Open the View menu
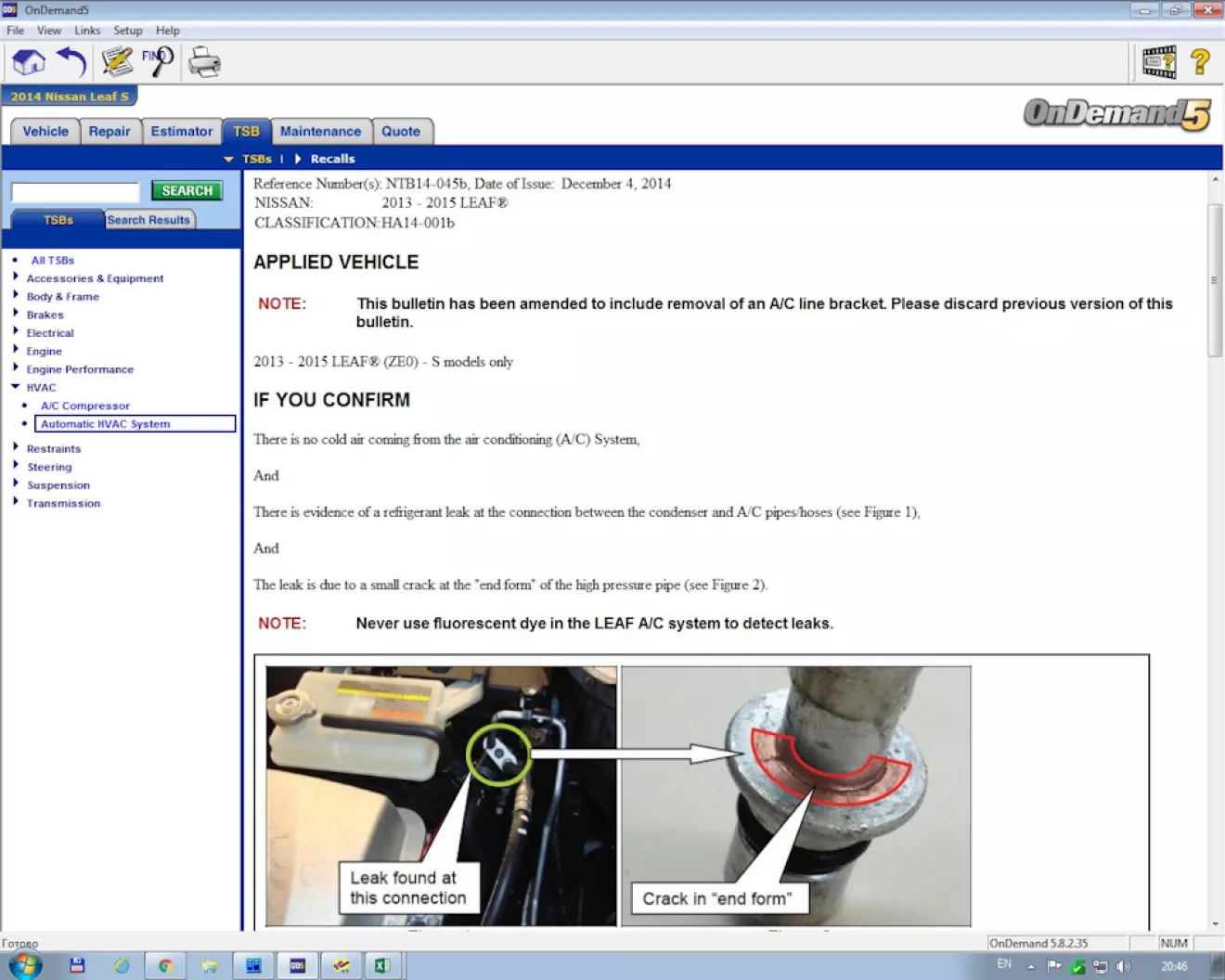The height and width of the screenshot is (980, 1225). (49, 31)
